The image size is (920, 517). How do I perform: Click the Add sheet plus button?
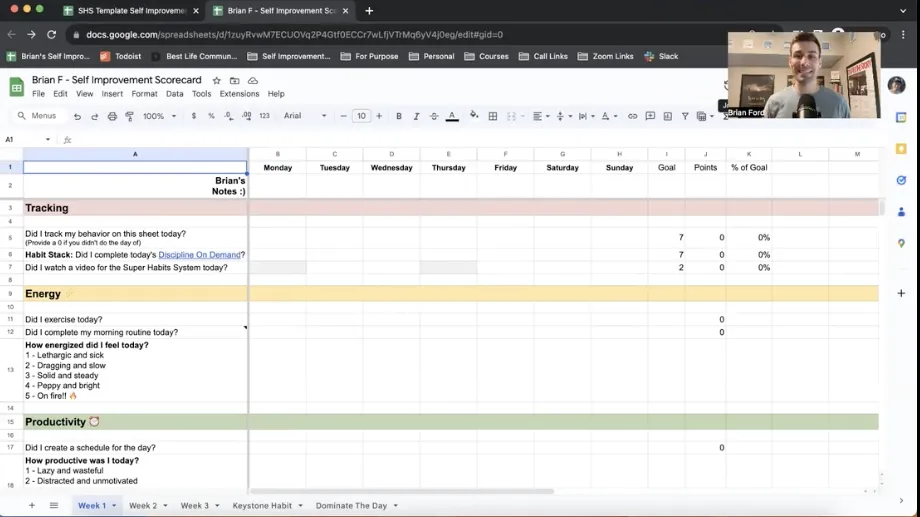(32, 506)
